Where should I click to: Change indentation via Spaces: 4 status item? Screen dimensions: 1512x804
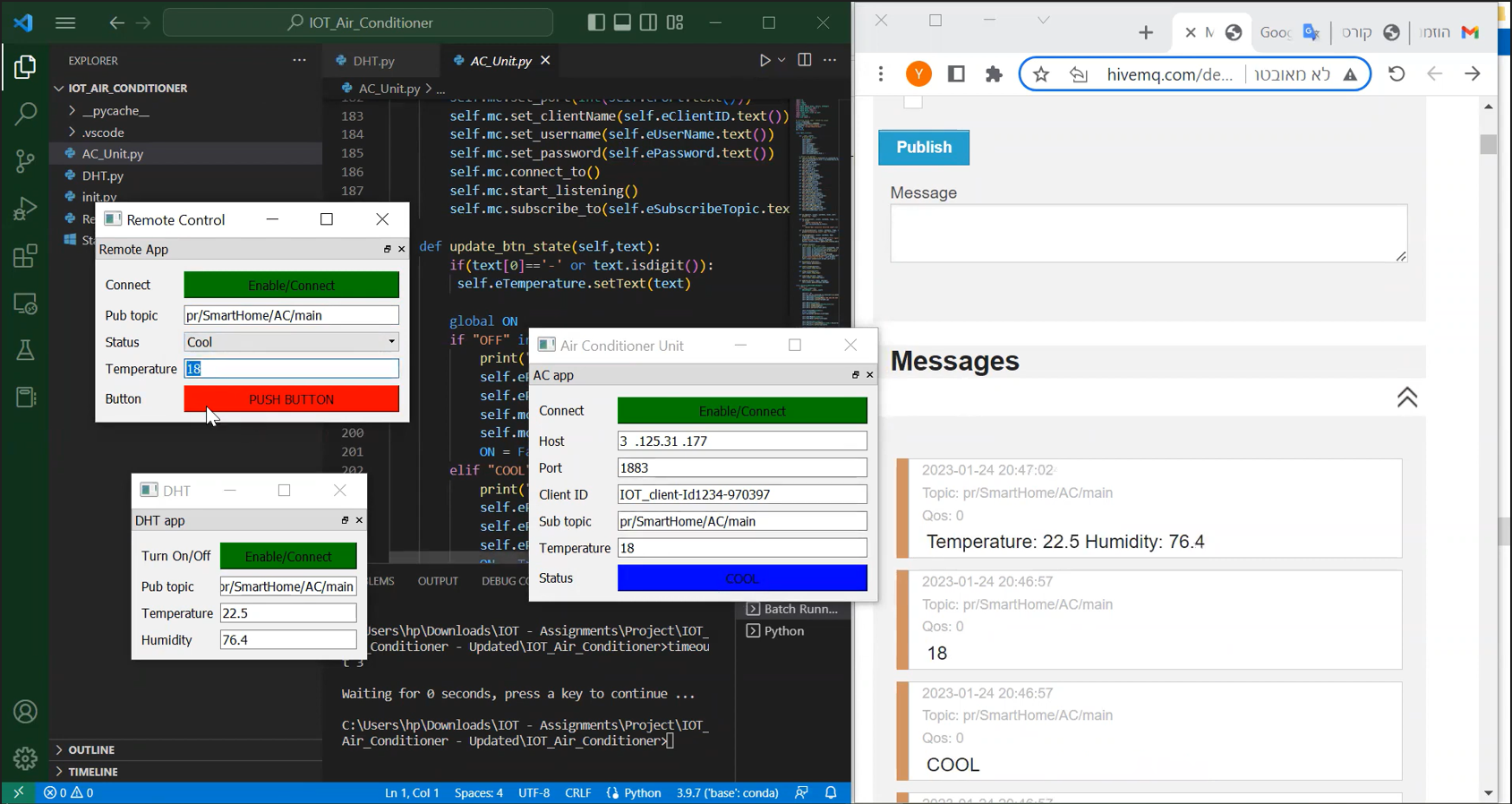(478, 792)
